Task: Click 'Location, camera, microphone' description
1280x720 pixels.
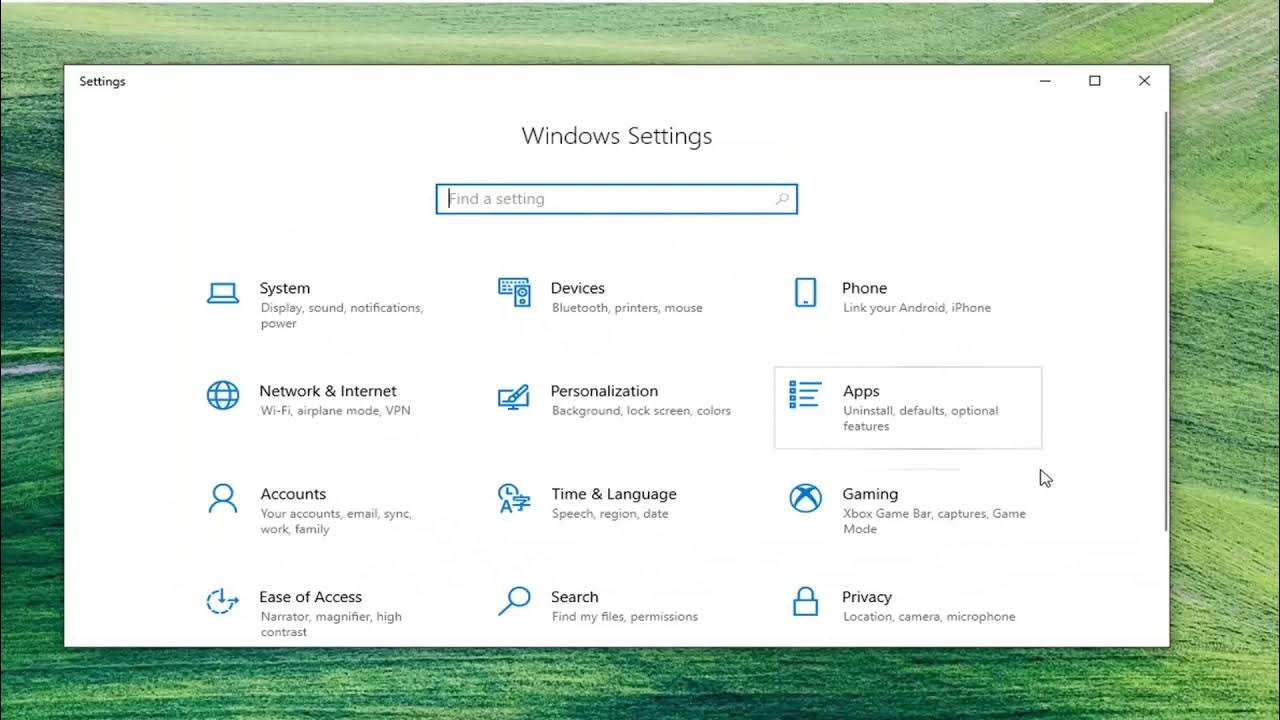Action: [x=929, y=617]
